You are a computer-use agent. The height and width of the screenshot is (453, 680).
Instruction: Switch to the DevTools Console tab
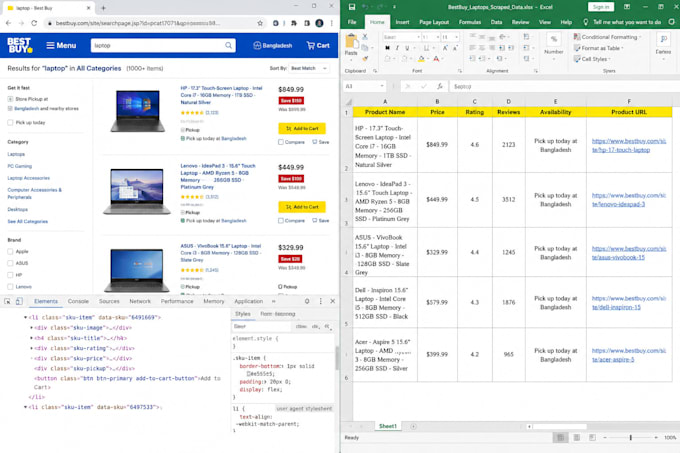point(78,301)
